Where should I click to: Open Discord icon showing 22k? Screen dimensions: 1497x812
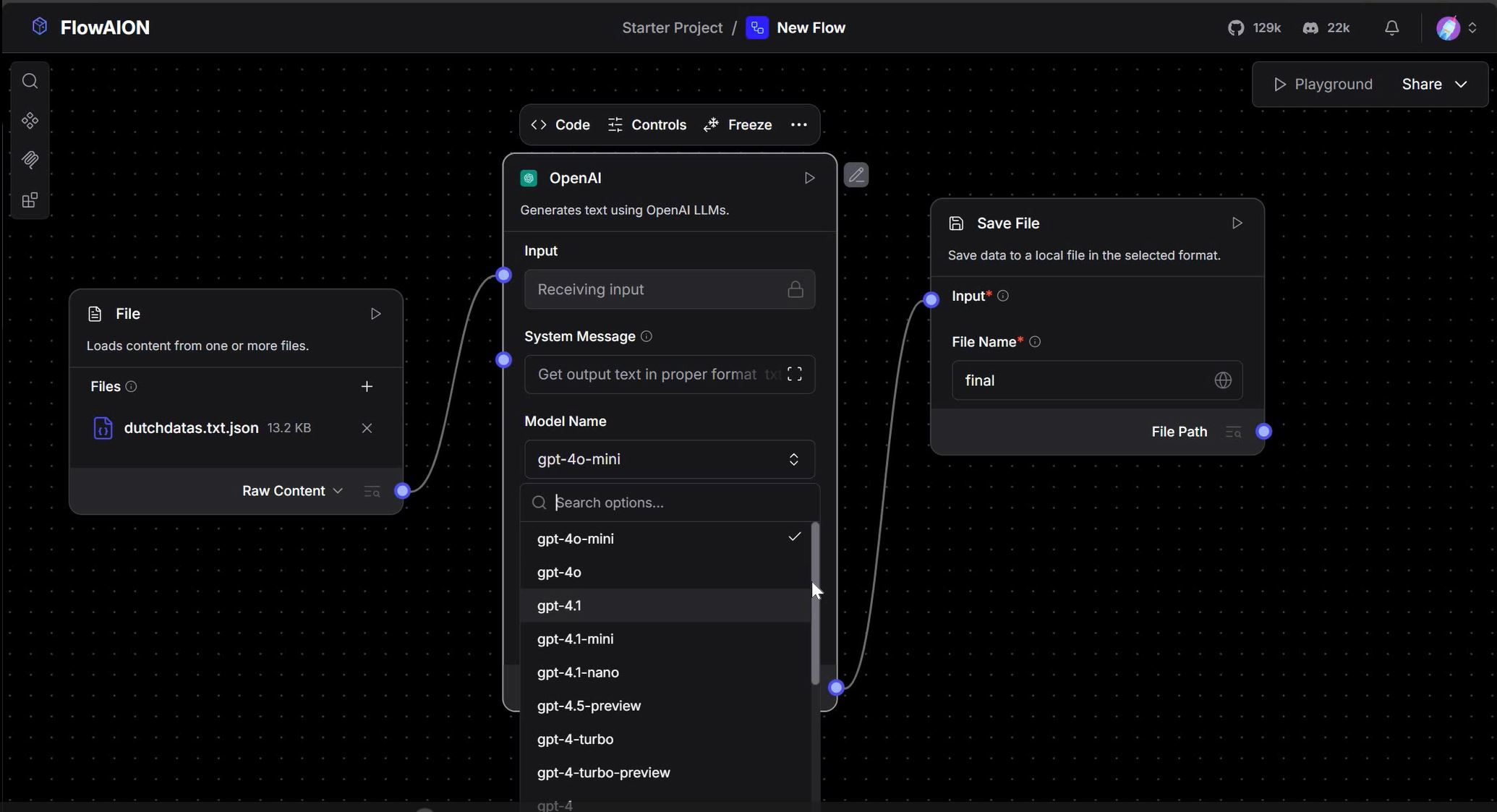1310,27
